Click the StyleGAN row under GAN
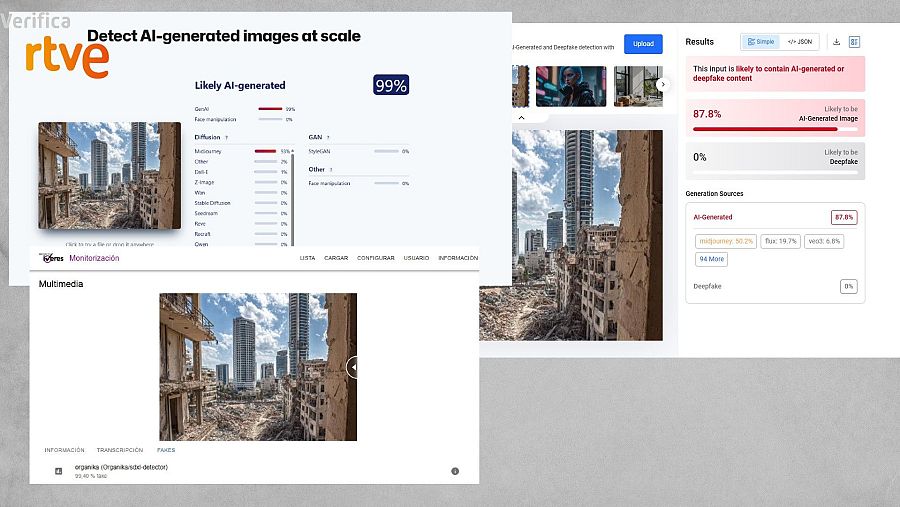The height and width of the screenshot is (507, 900). click(x=359, y=152)
